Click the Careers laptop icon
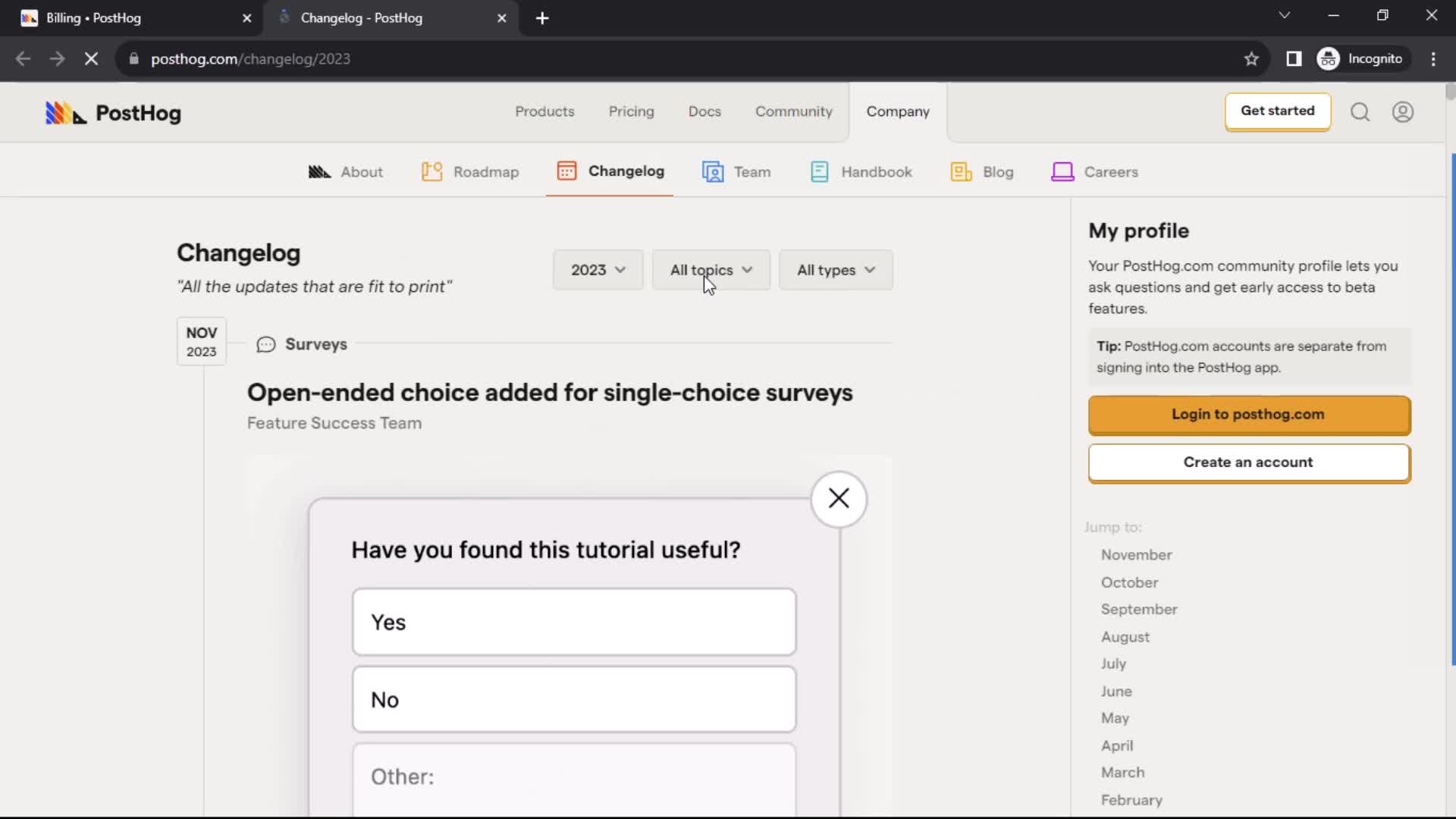 coord(1062,172)
